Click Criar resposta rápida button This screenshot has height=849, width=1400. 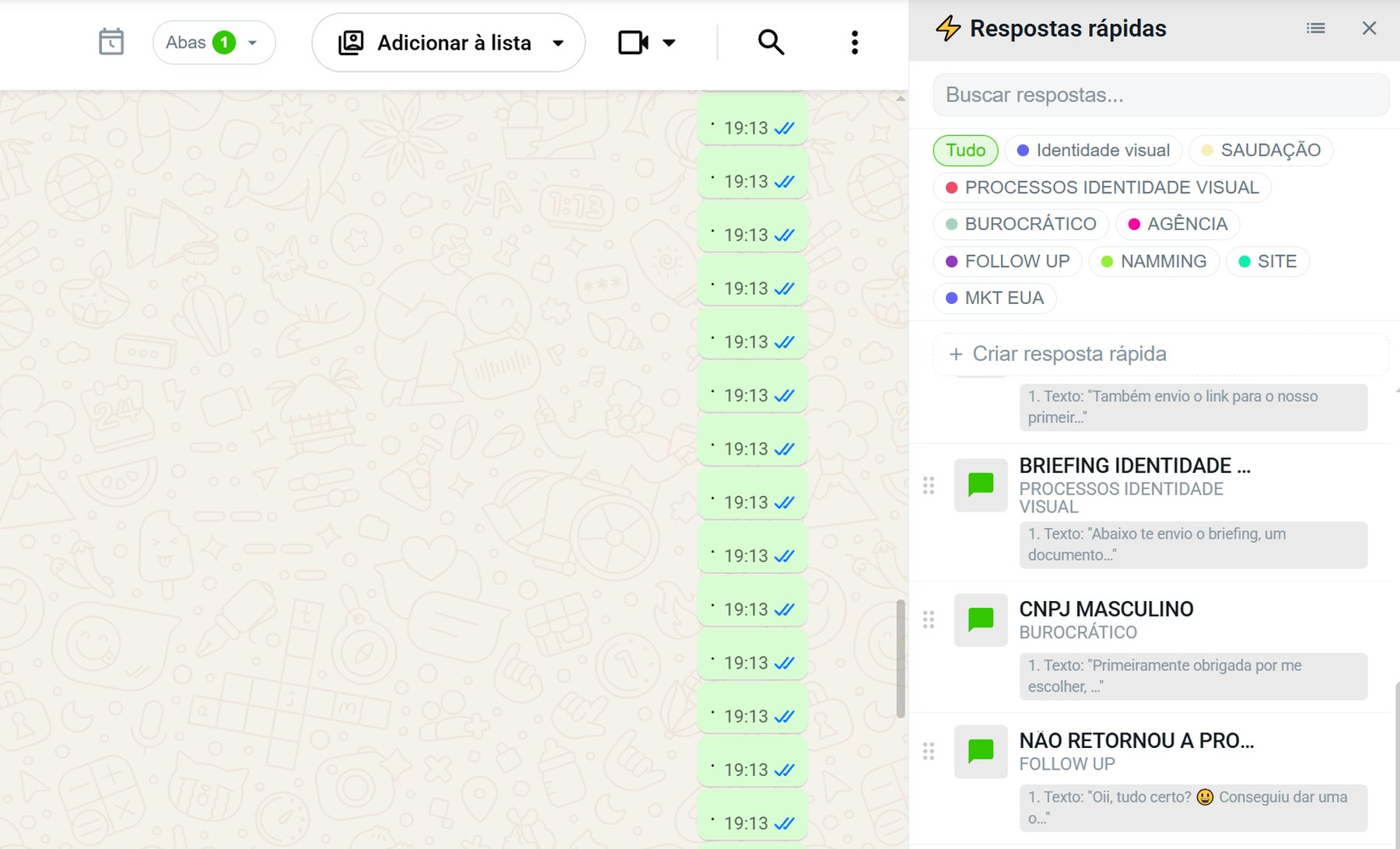(x=1161, y=355)
